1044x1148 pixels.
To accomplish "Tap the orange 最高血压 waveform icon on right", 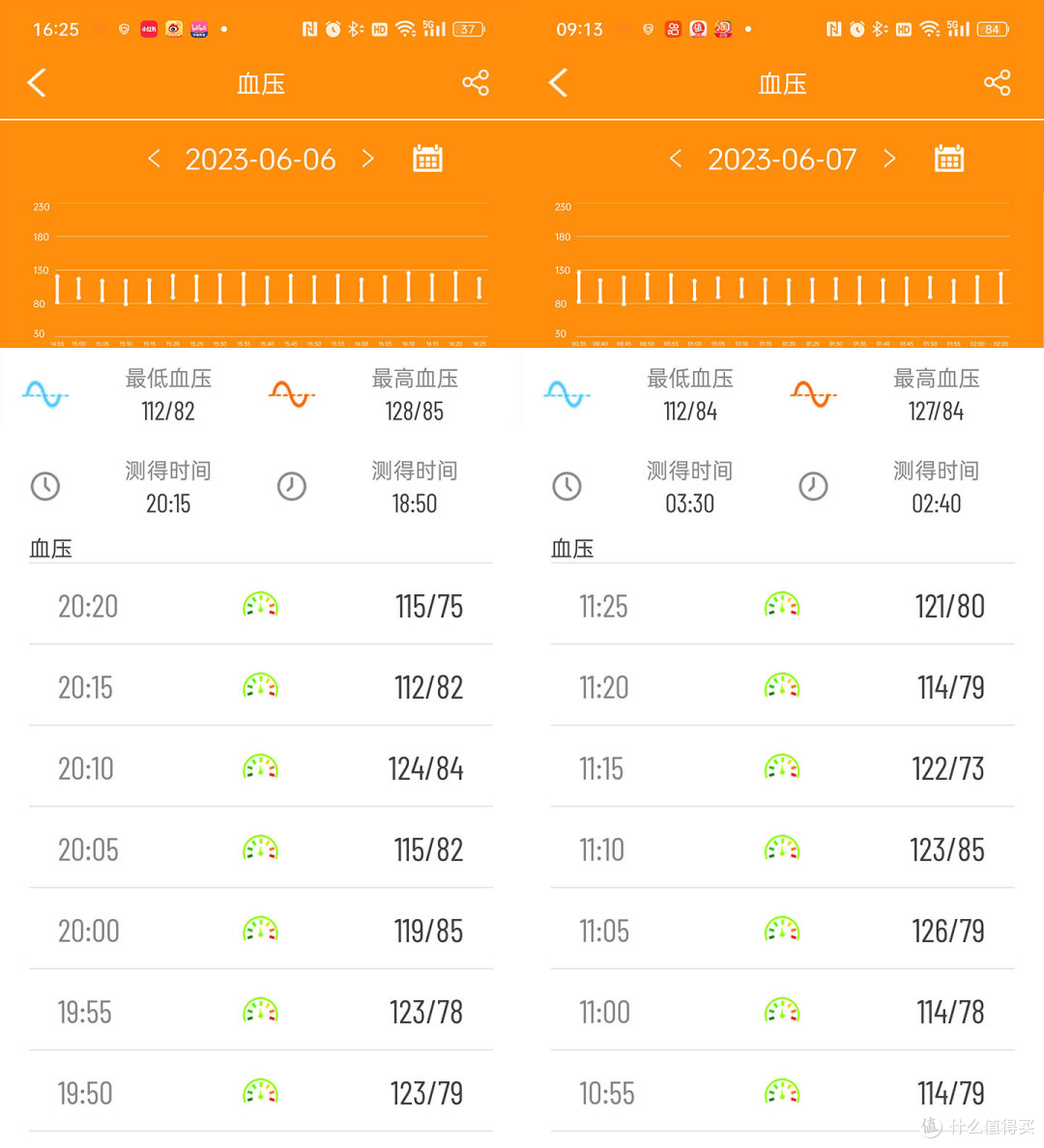I will pyautogui.click(x=813, y=394).
